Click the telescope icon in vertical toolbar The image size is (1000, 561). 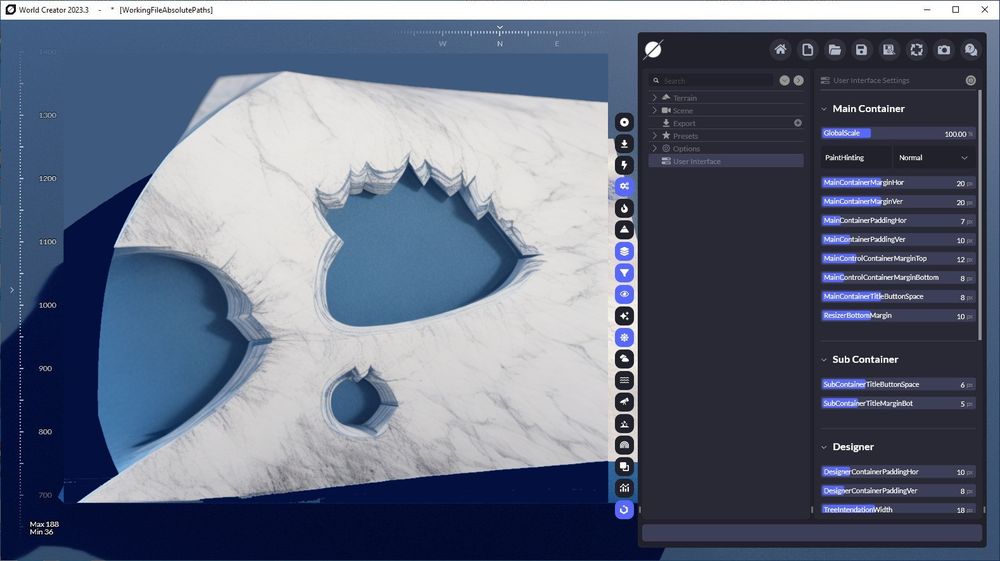point(624,402)
